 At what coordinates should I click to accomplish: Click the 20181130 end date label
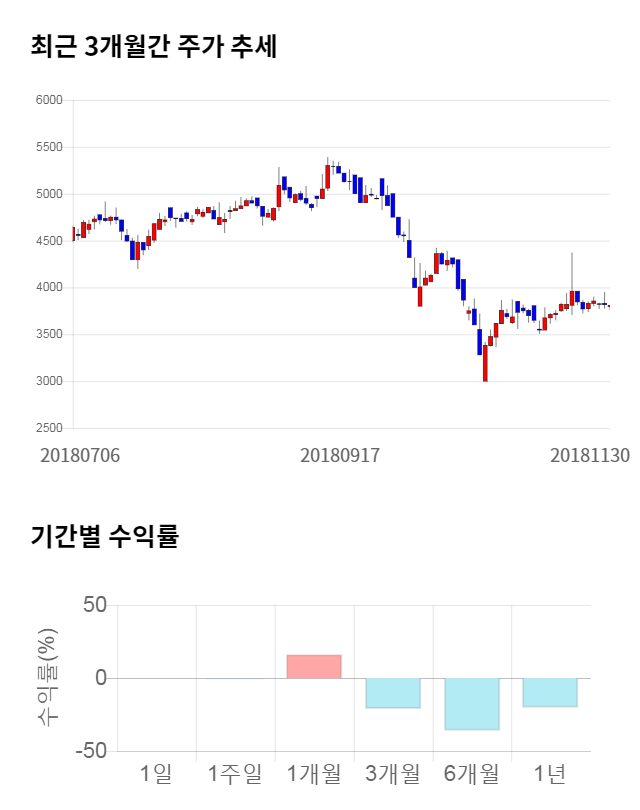click(590, 455)
